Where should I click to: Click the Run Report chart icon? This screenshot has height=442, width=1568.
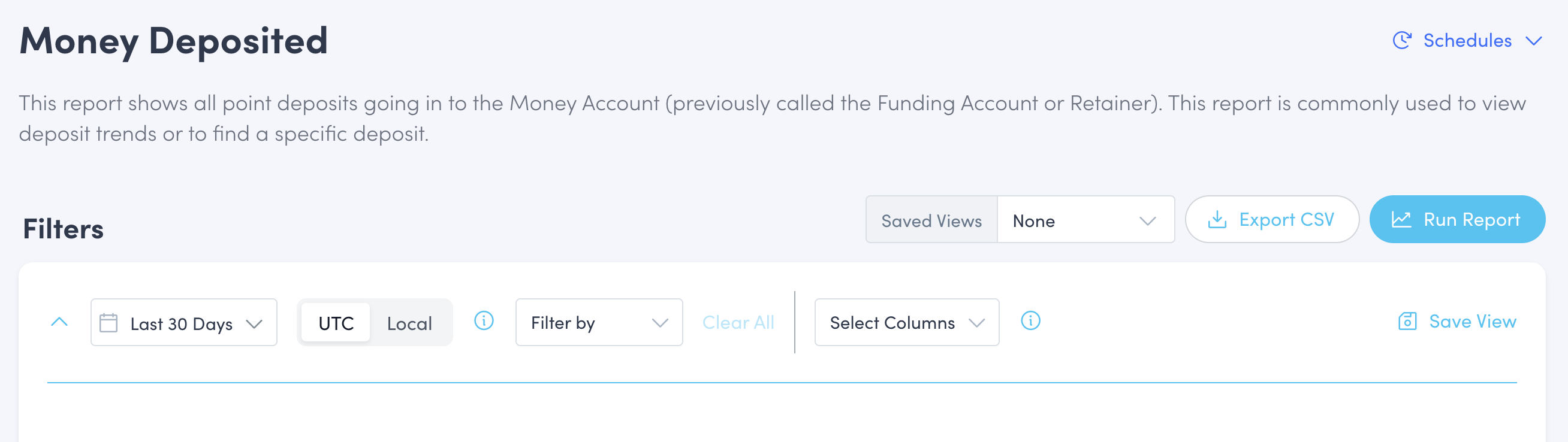pos(1401,219)
